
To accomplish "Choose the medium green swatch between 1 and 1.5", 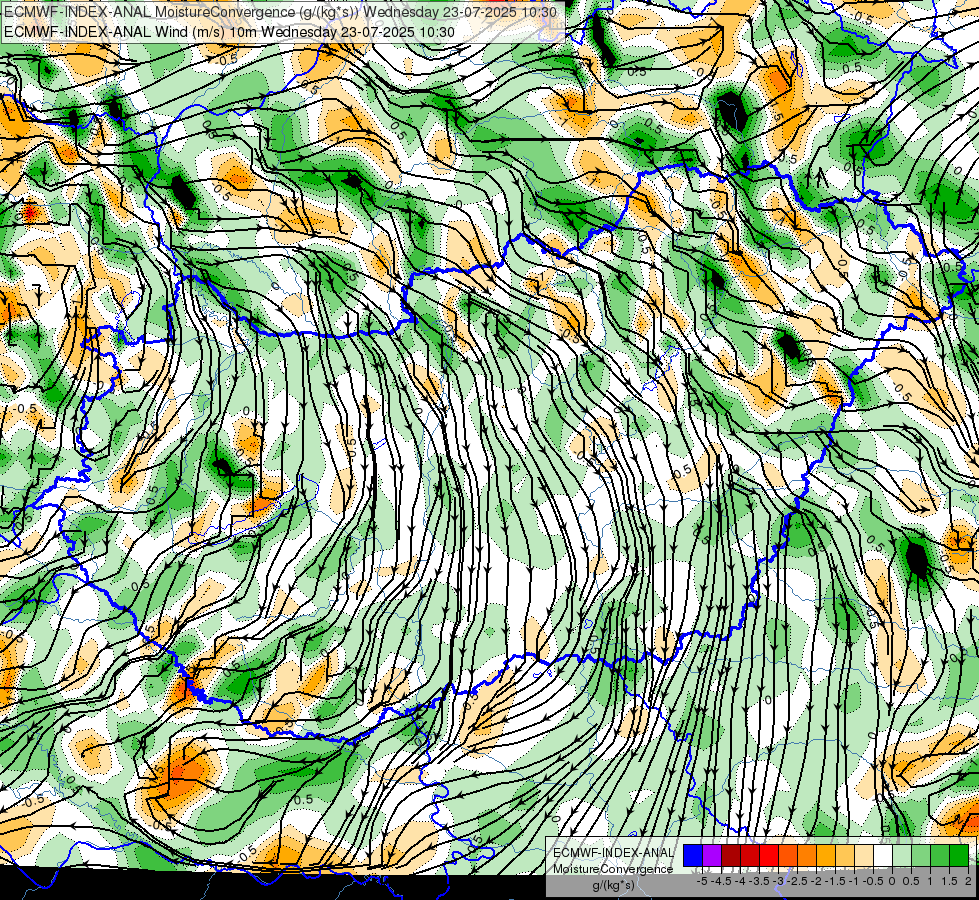I will coord(940,856).
